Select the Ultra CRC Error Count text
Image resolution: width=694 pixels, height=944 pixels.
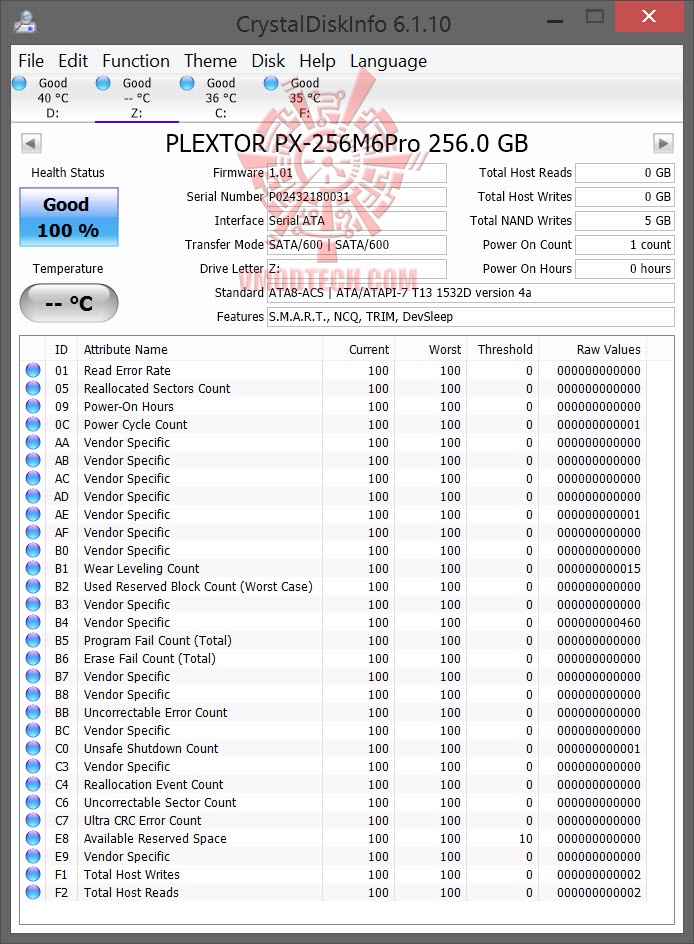pos(143,821)
